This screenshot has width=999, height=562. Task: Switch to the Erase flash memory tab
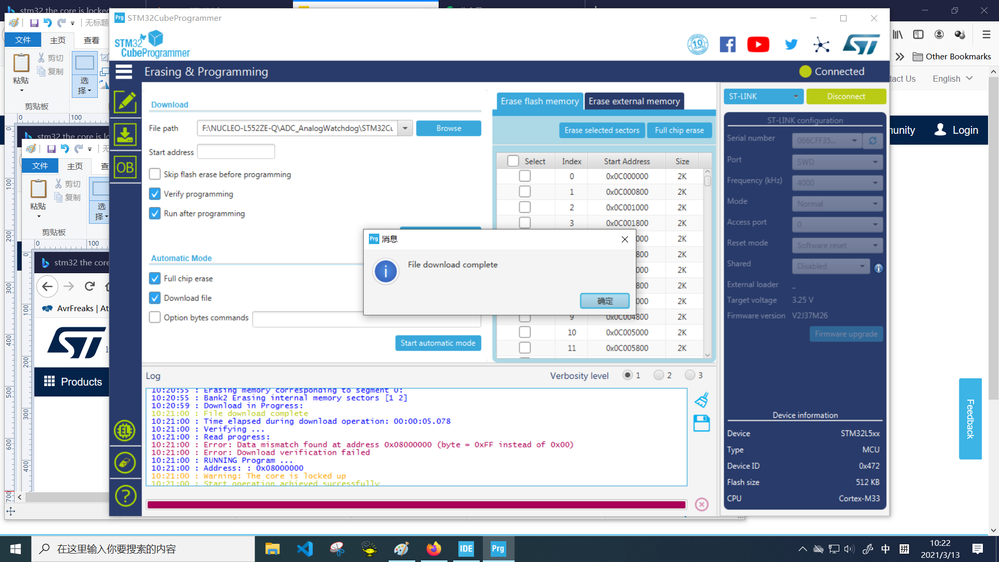pyautogui.click(x=539, y=101)
